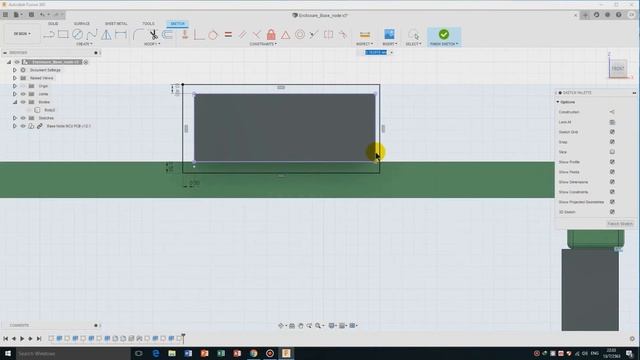The width and height of the screenshot is (640, 360).
Task: Select the Mirror sketch tool
Action: tap(106, 35)
